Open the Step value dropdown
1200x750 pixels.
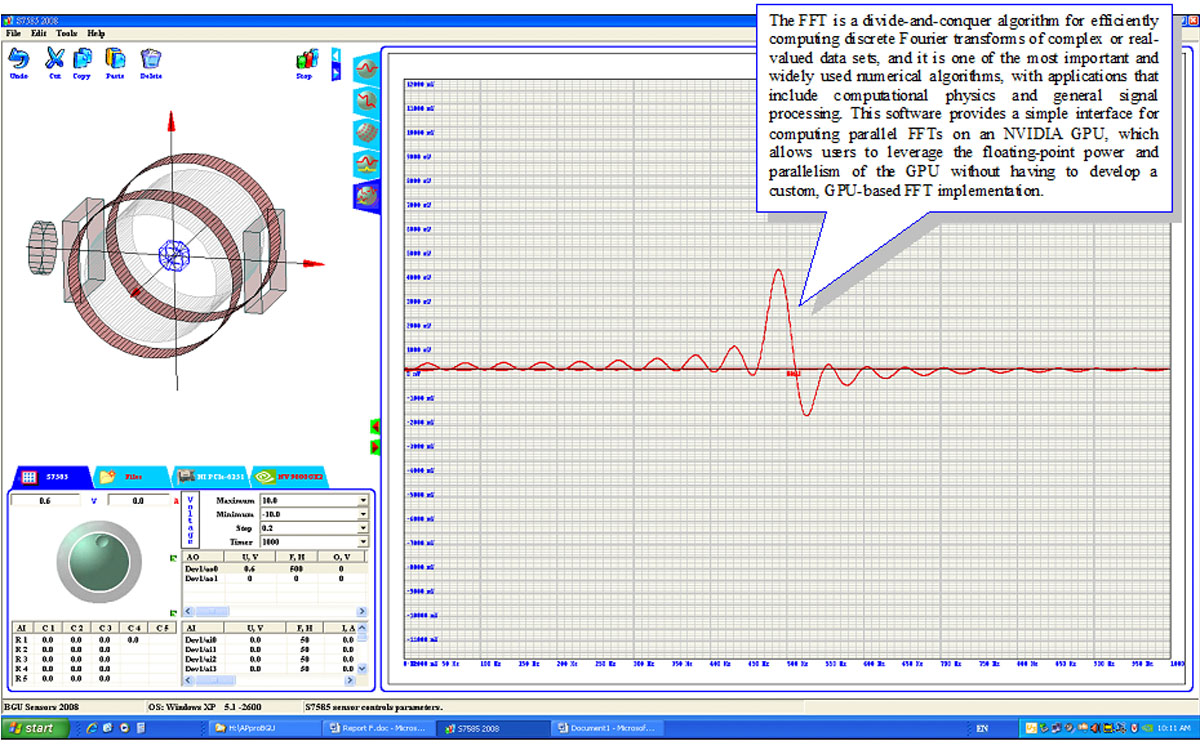(362, 527)
